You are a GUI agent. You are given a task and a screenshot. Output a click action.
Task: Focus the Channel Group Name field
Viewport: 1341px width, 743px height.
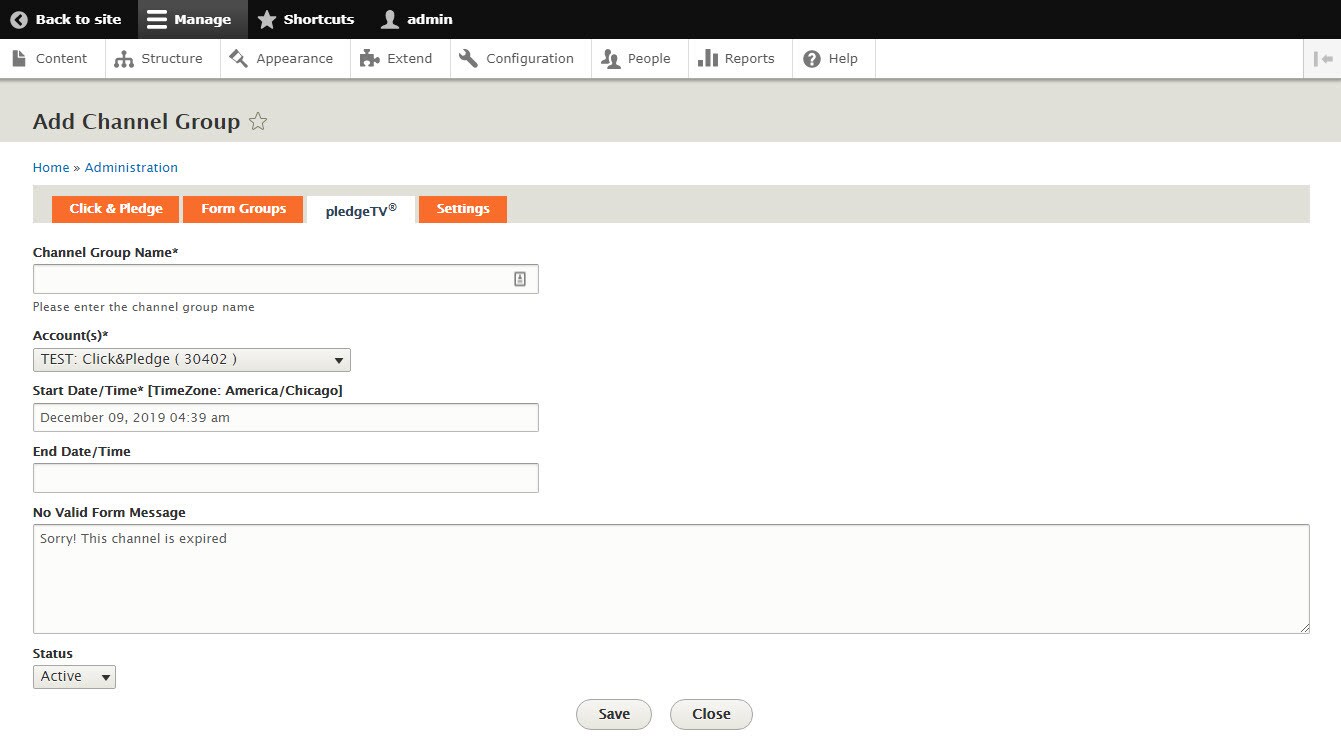pyautogui.click(x=286, y=279)
